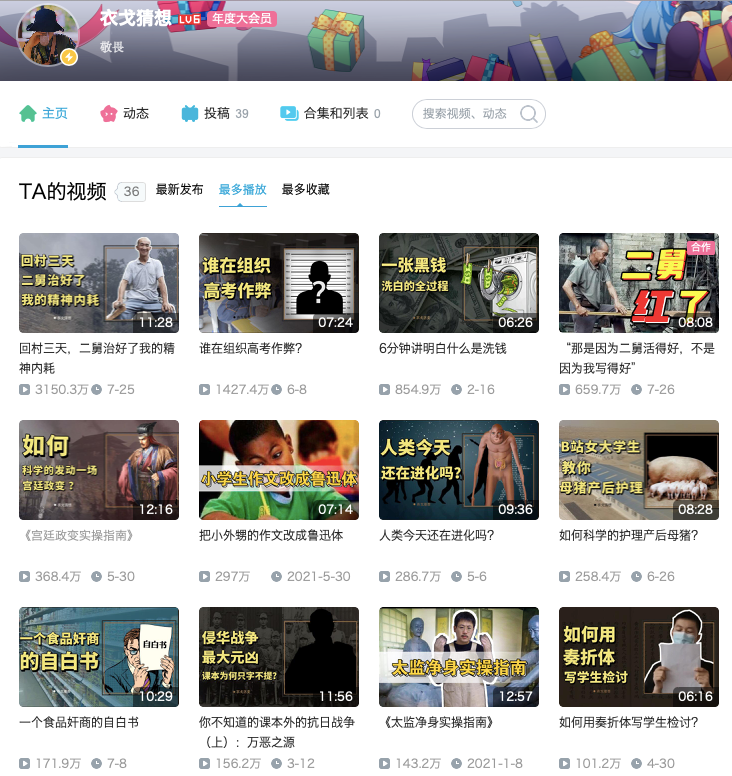732x776 pixels.
Task: Click the 36 video count badge
Action: pyautogui.click(x=131, y=192)
